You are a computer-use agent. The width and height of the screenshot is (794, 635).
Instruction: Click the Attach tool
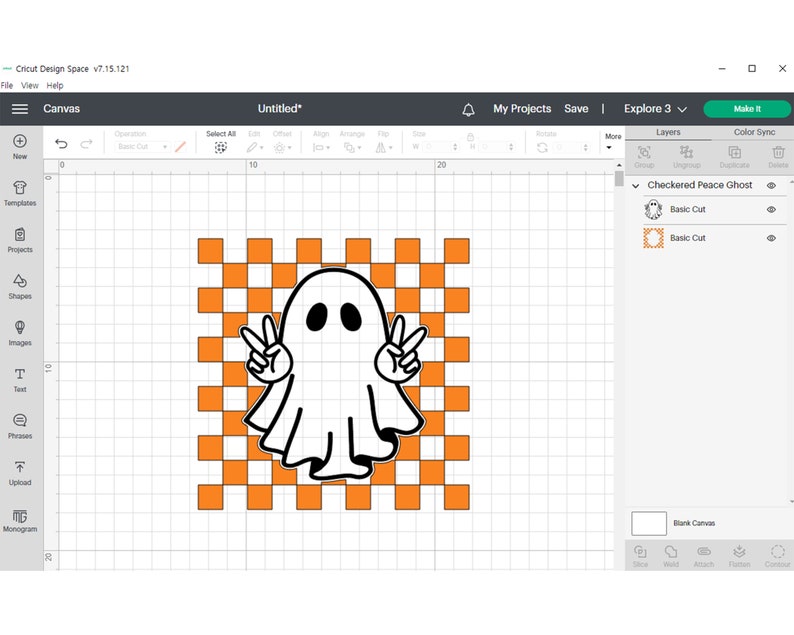pyautogui.click(x=704, y=555)
